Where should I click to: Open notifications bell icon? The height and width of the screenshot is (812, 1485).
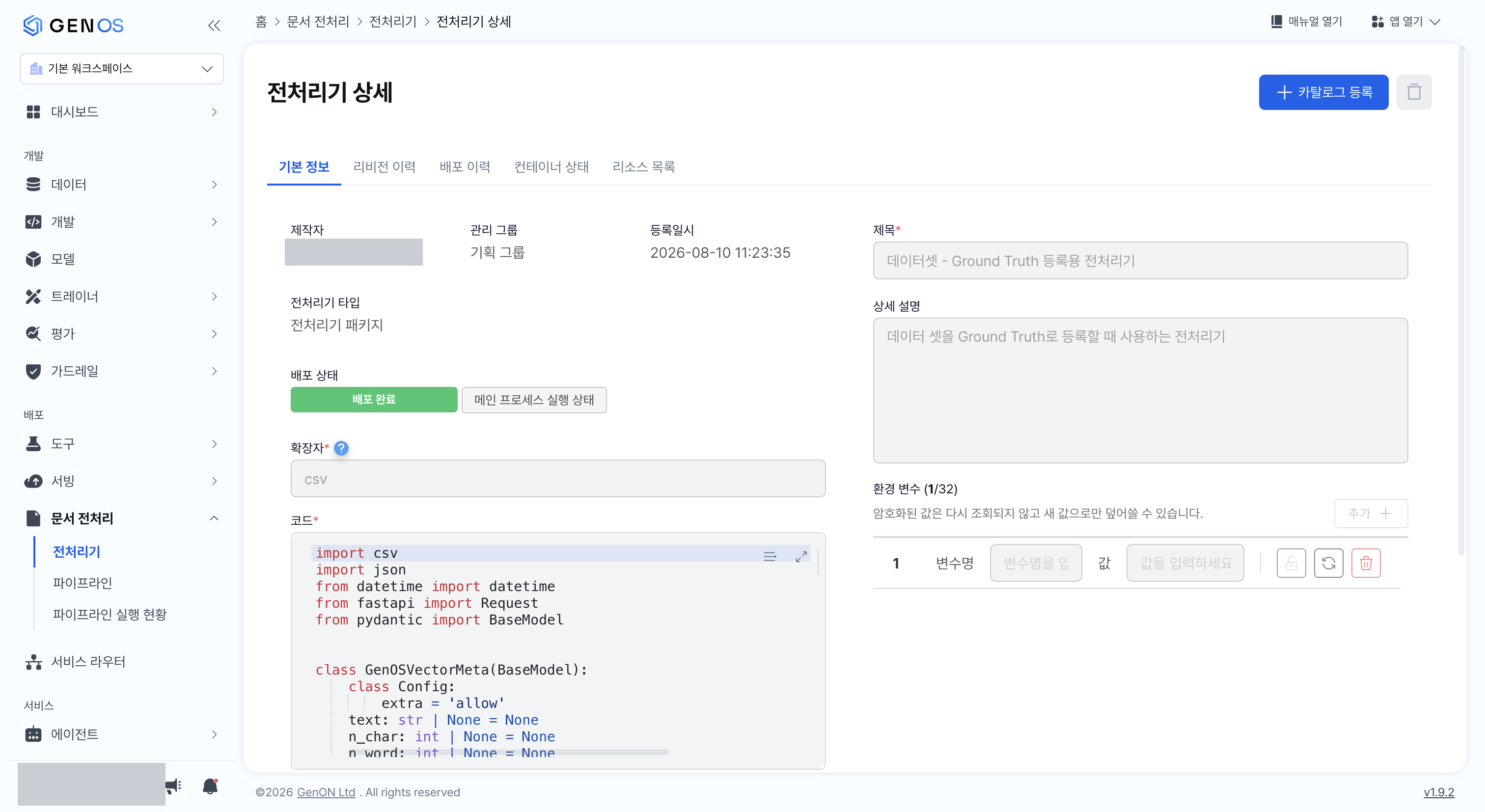(x=210, y=785)
